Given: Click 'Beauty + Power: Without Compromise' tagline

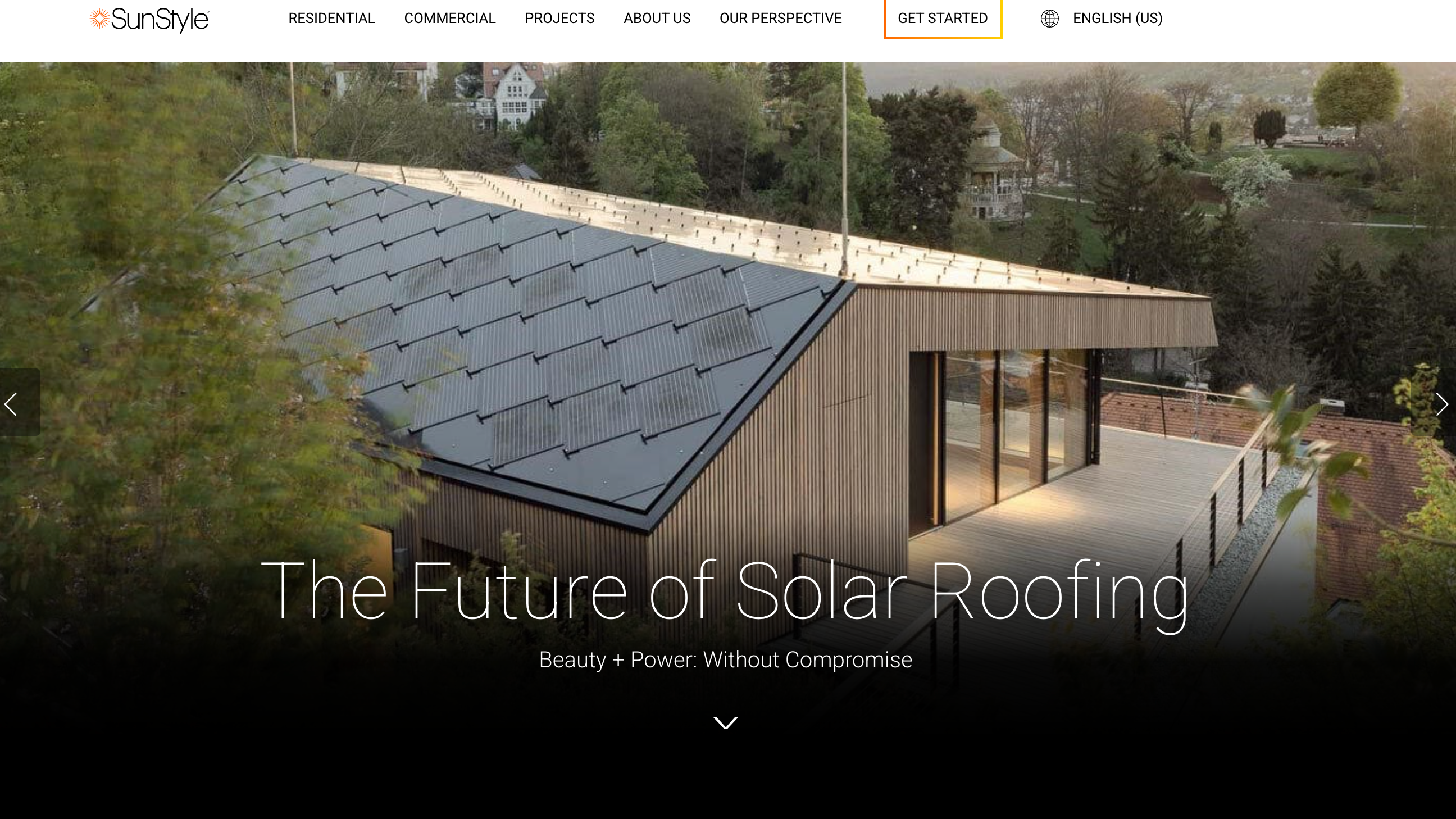Looking at the screenshot, I should click(725, 659).
